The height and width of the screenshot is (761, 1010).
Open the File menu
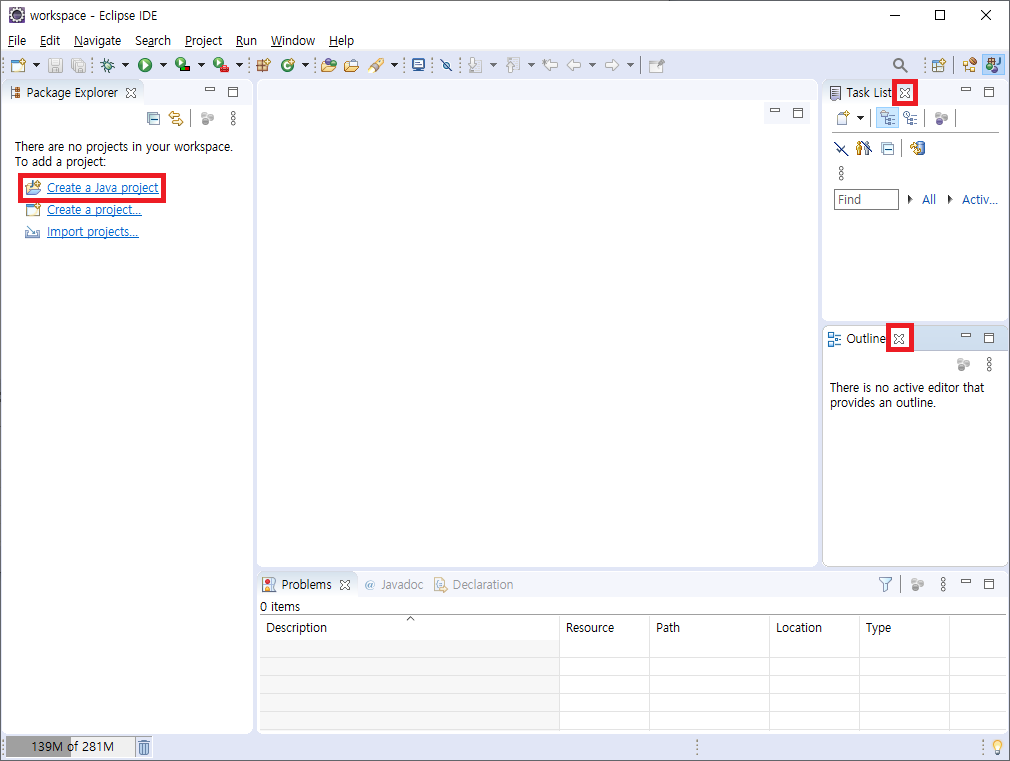coord(17,41)
